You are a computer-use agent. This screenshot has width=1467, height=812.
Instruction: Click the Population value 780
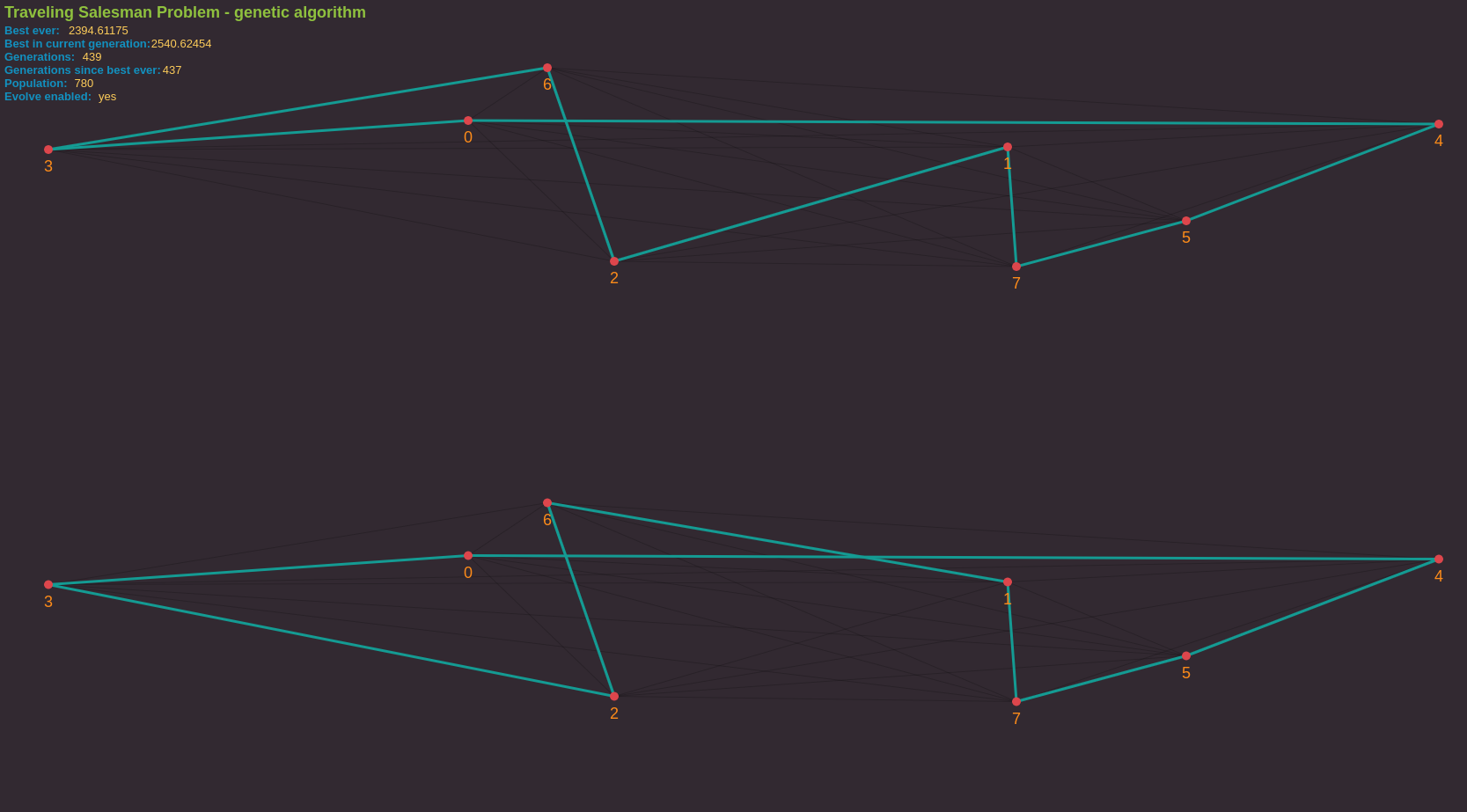coord(84,84)
